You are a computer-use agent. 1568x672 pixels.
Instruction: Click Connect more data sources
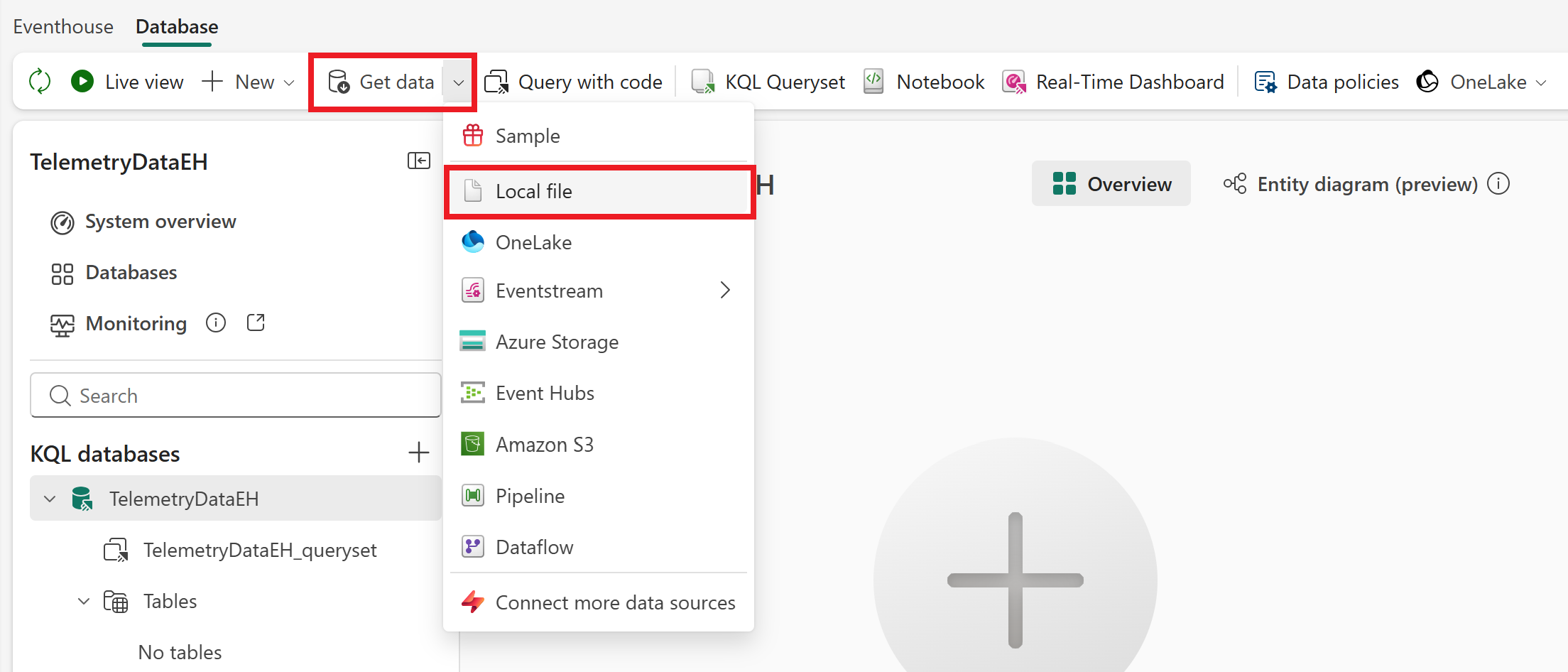[x=599, y=602]
